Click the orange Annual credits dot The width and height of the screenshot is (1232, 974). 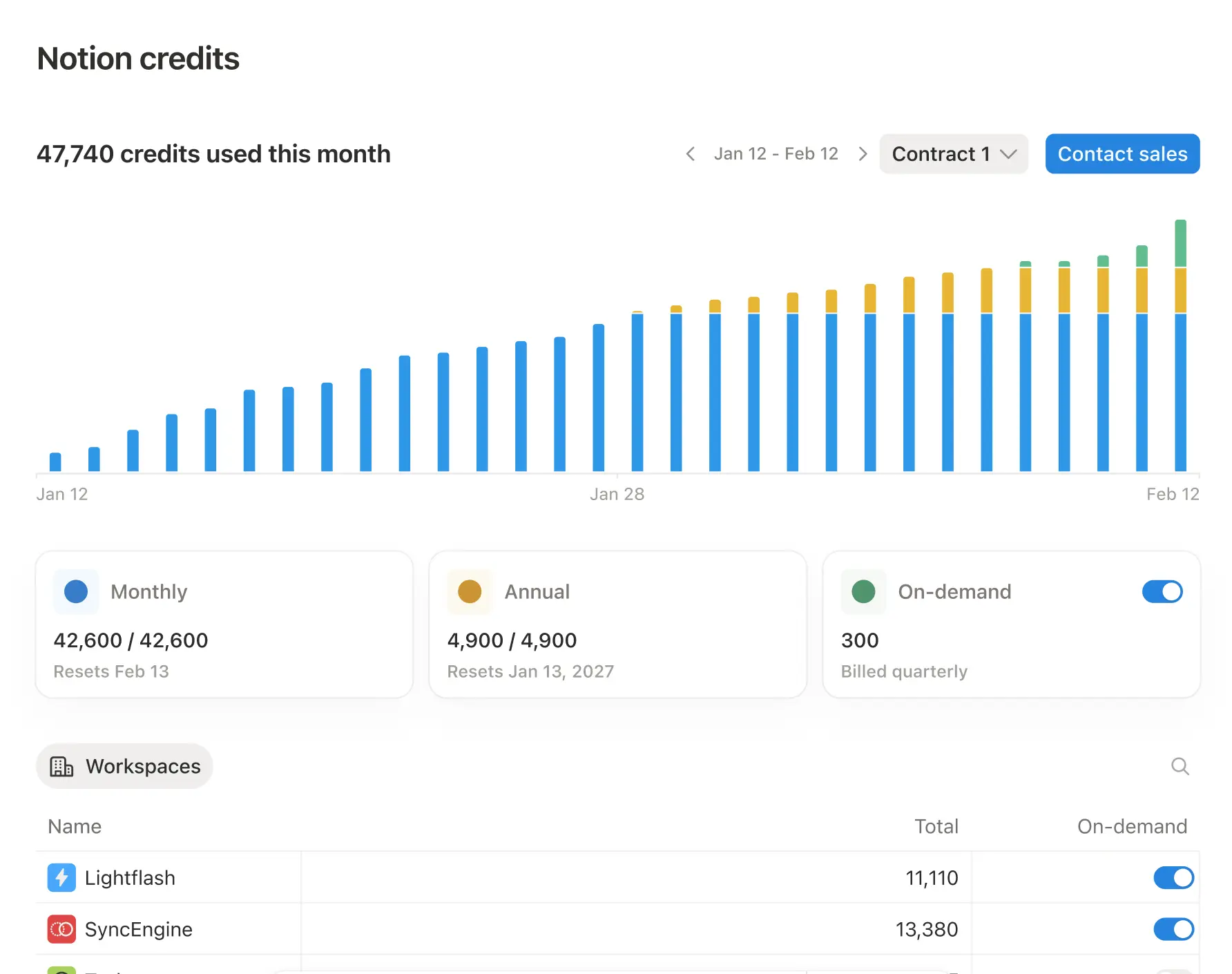pyautogui.click(x=470, y=591)
